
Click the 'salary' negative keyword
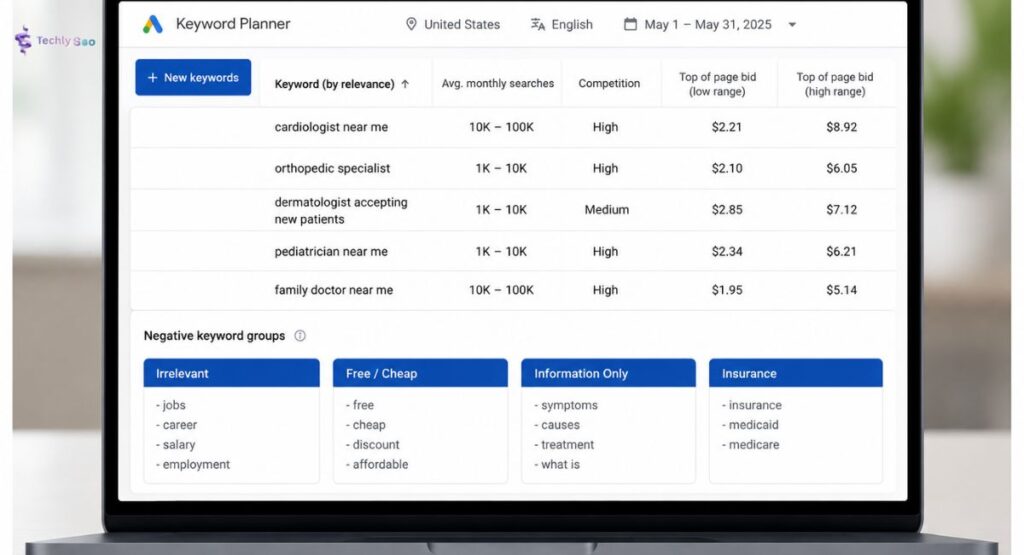pos(179,445)
